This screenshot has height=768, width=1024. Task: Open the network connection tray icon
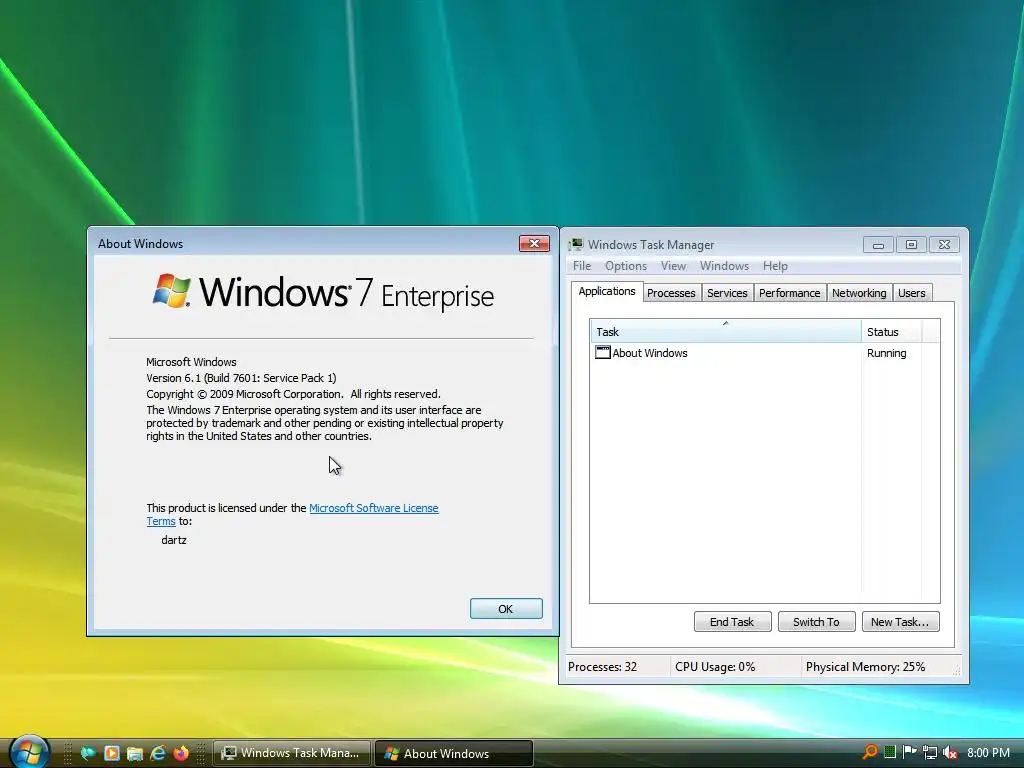(x=930, y=753)
